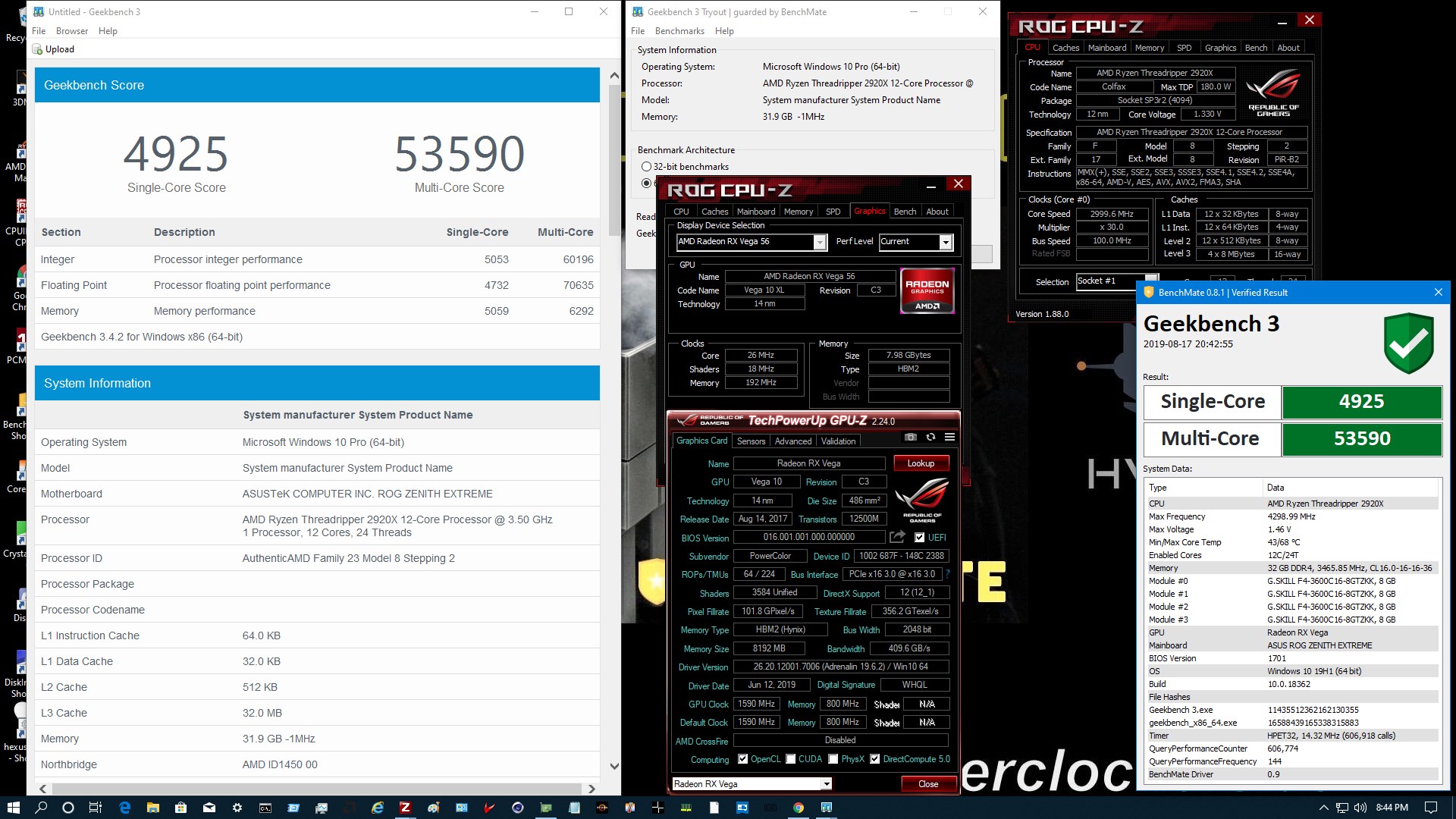Open Google Chrome from taskbar
This screenshot has width=1456, height=819.
798,808
